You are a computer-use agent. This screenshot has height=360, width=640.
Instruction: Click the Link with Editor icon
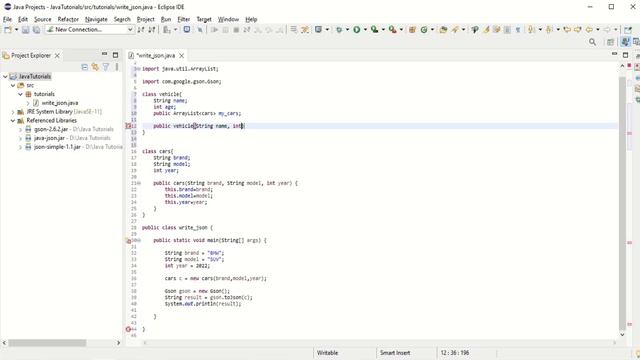click(x=95, y=67)
